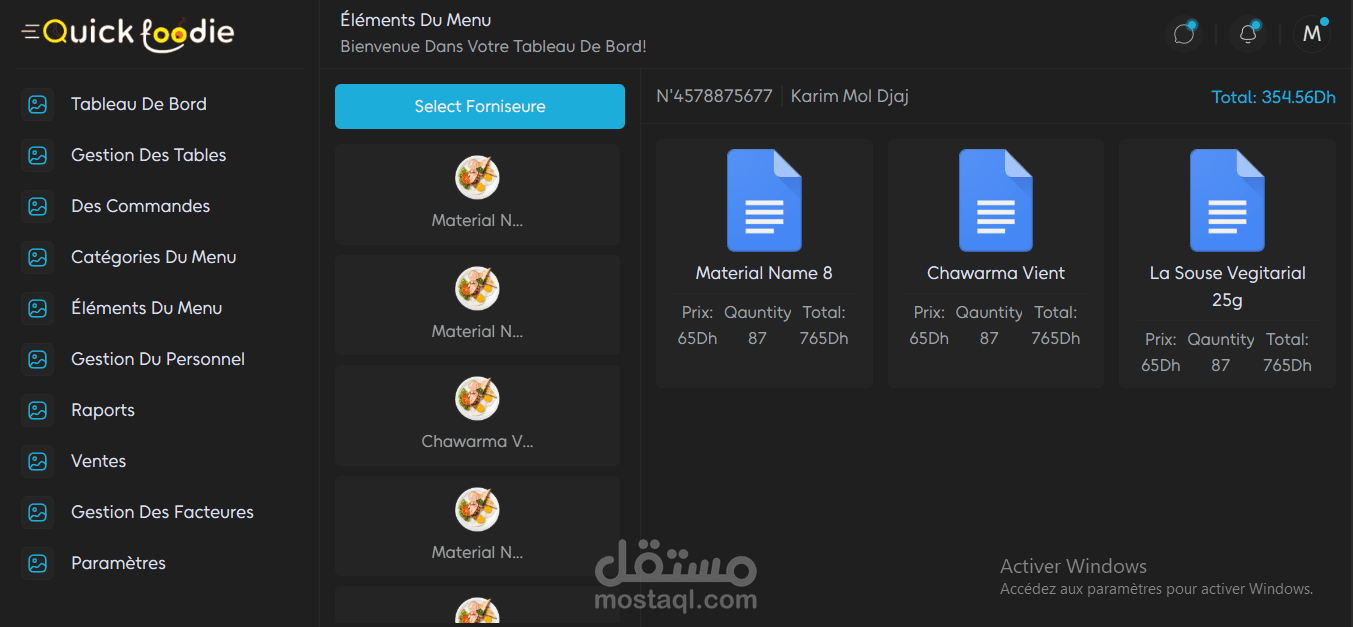The height and width of the screenshot is (627, 1353).
Task: Click the Éléments Du Menu sidebar icon
Action: pos(38,308)
